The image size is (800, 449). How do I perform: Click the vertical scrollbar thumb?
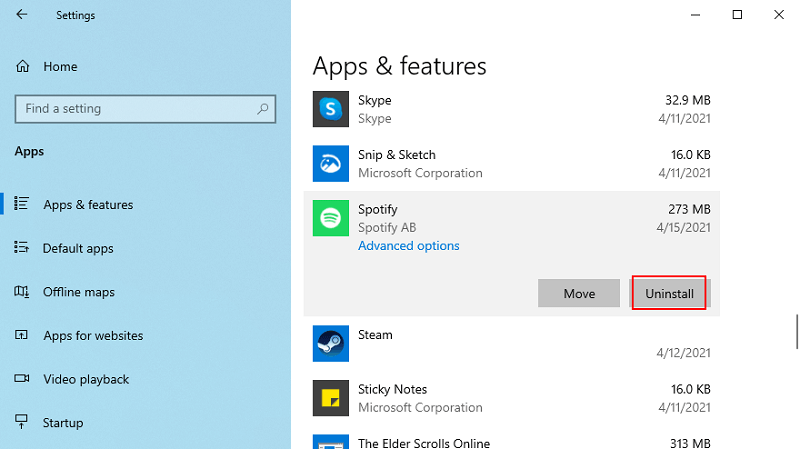point(796,331)
